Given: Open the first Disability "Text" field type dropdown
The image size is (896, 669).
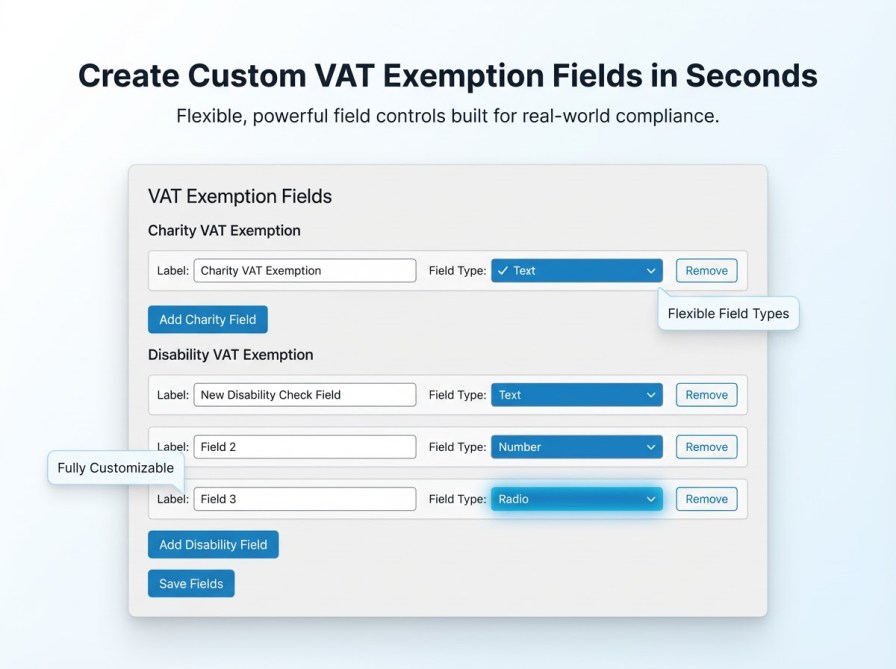Looking at the screenshot, I should (576, 394).
